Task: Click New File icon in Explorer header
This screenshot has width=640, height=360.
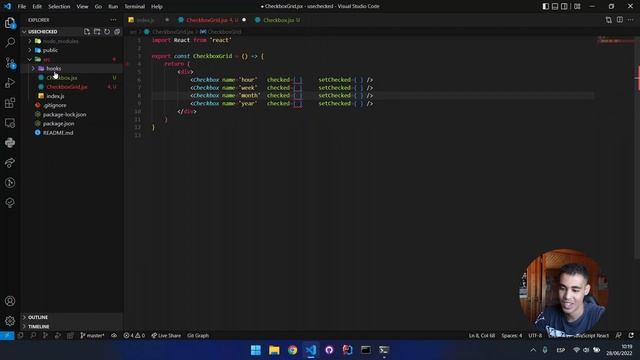Action: point(87,31)
